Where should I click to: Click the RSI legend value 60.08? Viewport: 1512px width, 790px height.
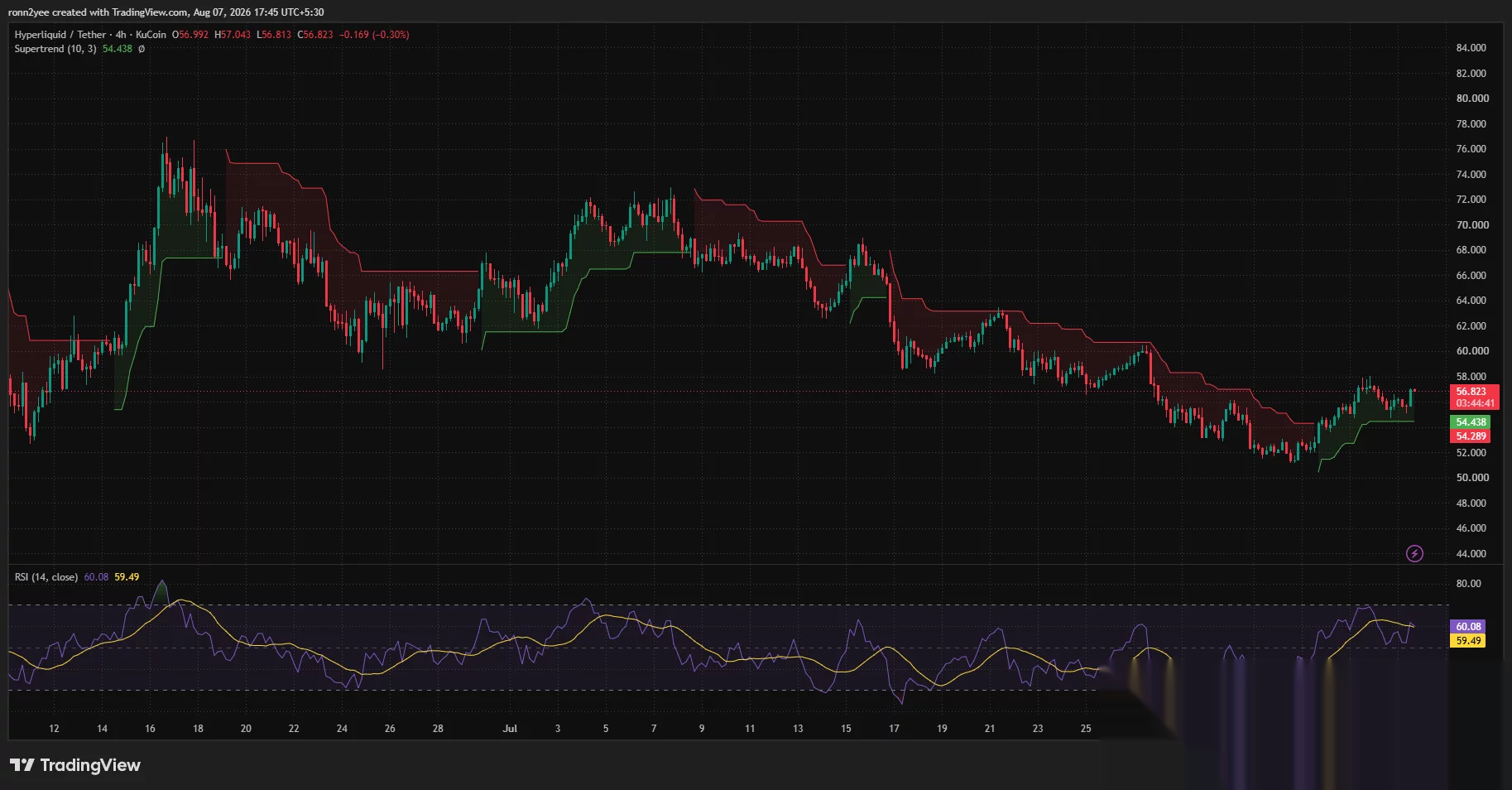96,577
